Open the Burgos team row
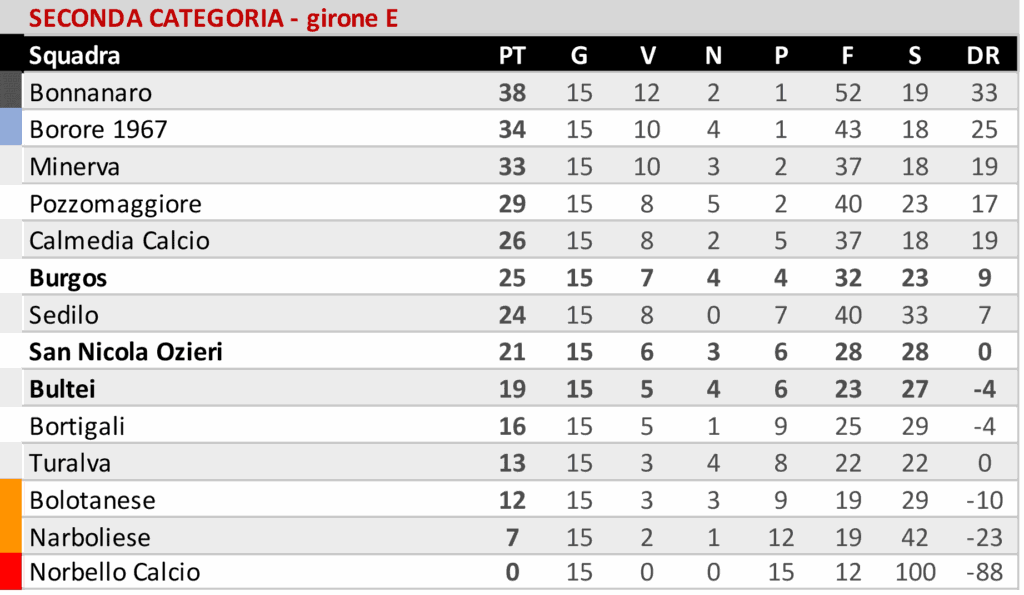The image size is (1024, 595). pos(68,278)
